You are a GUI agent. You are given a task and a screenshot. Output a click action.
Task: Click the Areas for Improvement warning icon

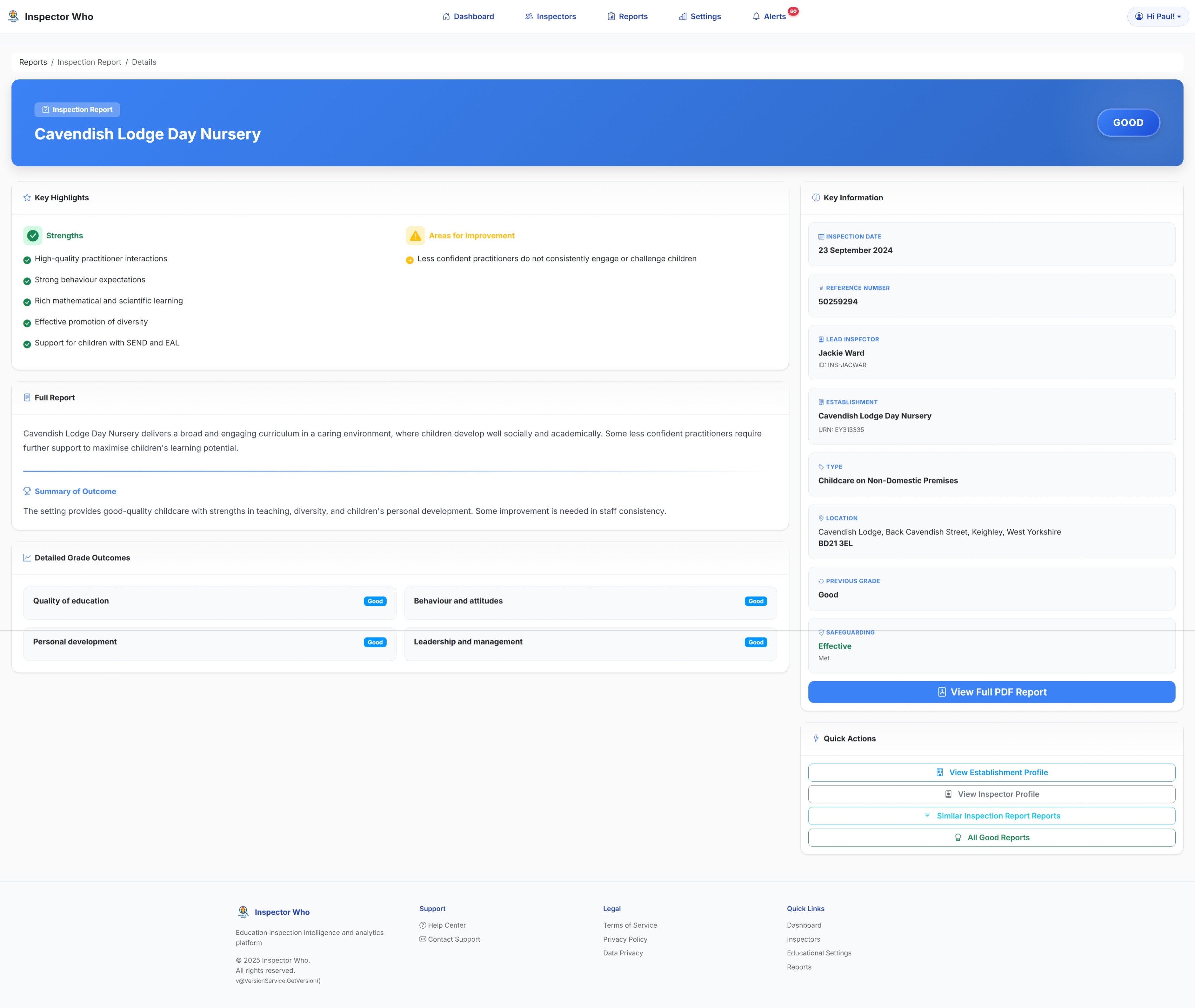[415, 235]
